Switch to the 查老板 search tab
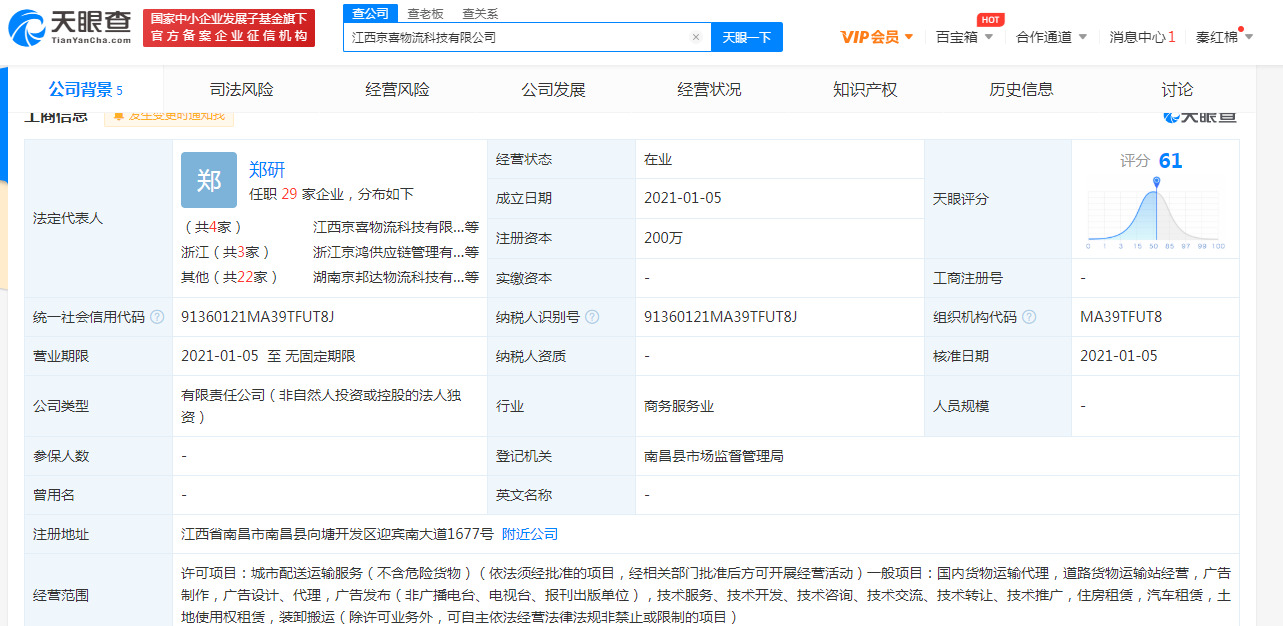Image resolution: width=1283 pixels, height=626 pixels. click(x=425, y=13)
